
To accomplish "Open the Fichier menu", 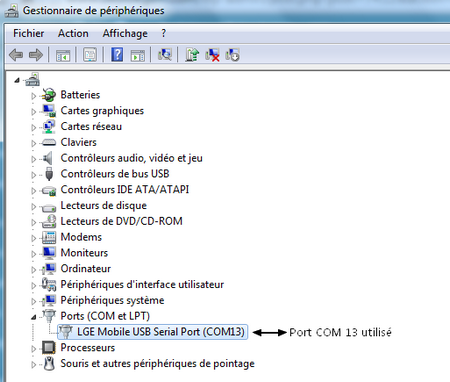I will [28, 33].
